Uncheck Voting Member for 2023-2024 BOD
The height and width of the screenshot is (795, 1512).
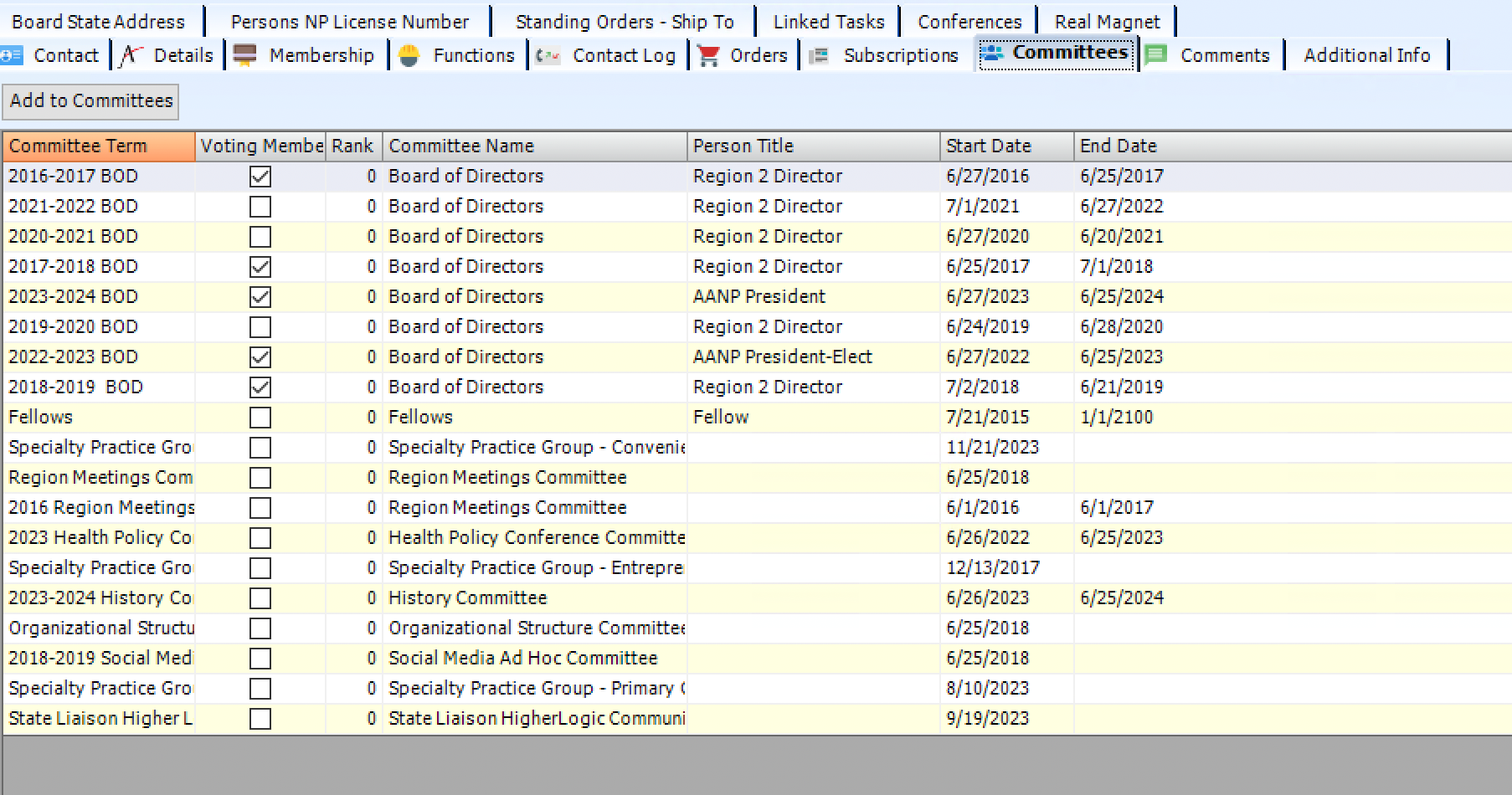pos(260,295)
